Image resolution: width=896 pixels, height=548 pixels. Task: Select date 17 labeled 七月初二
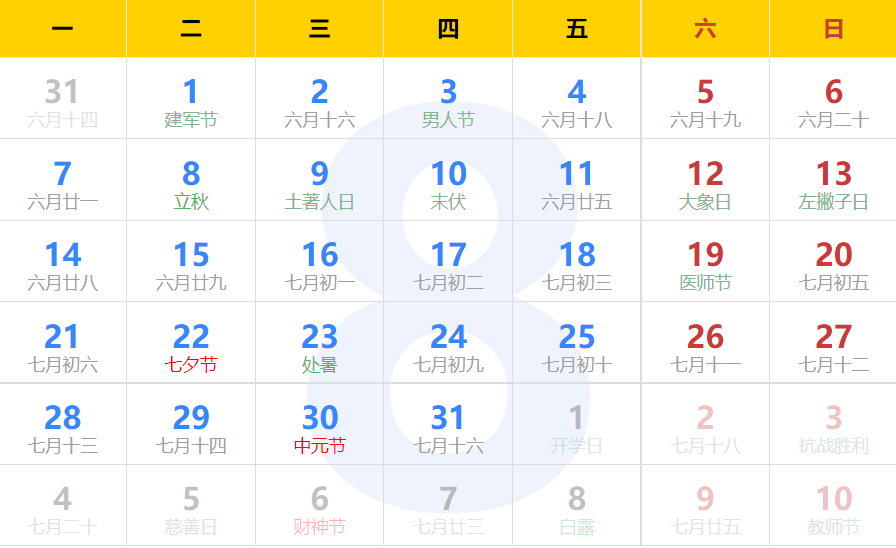[448, 262]
